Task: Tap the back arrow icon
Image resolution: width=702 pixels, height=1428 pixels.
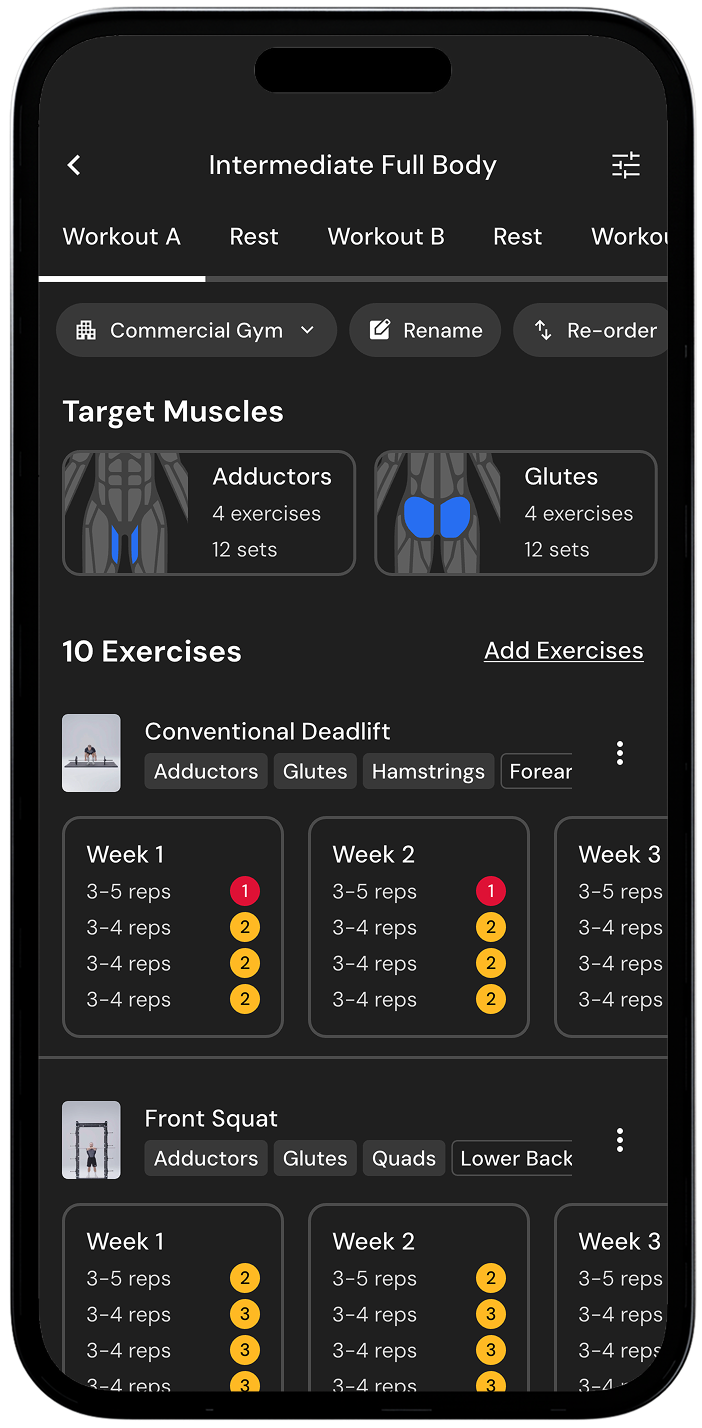Action: click(74, 165)
